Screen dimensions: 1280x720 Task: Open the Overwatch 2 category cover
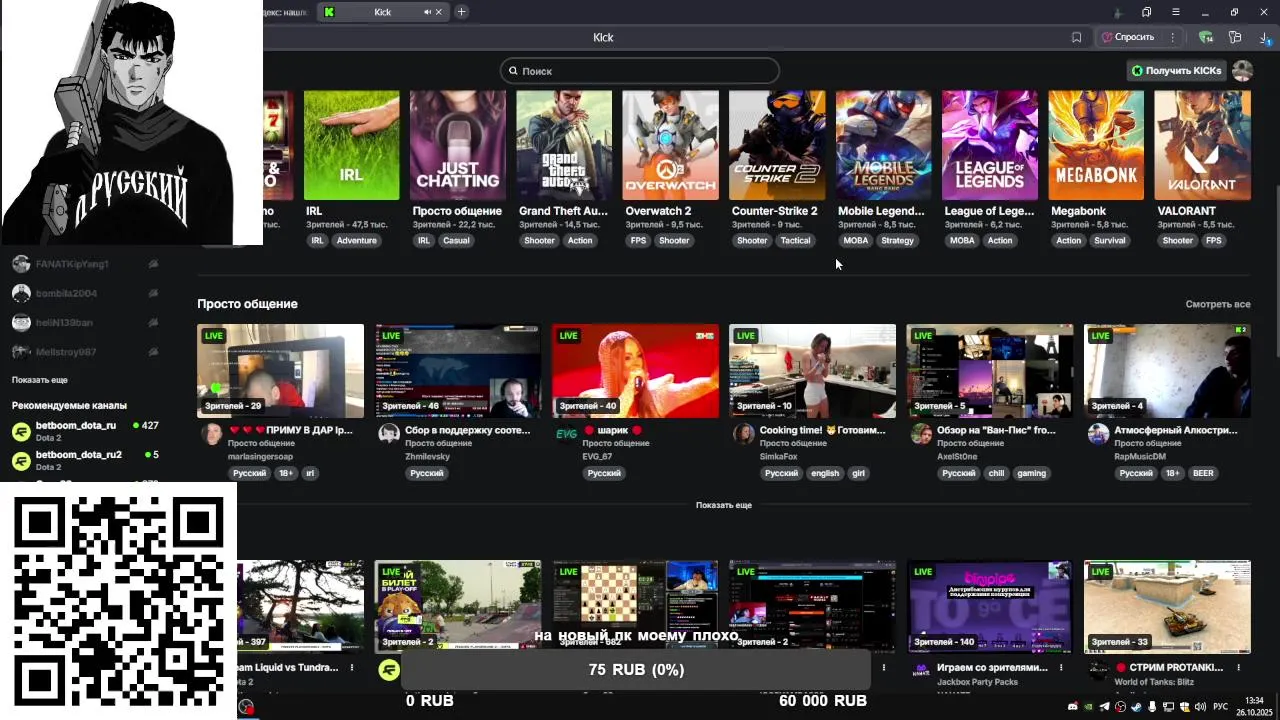pos(670,145)
